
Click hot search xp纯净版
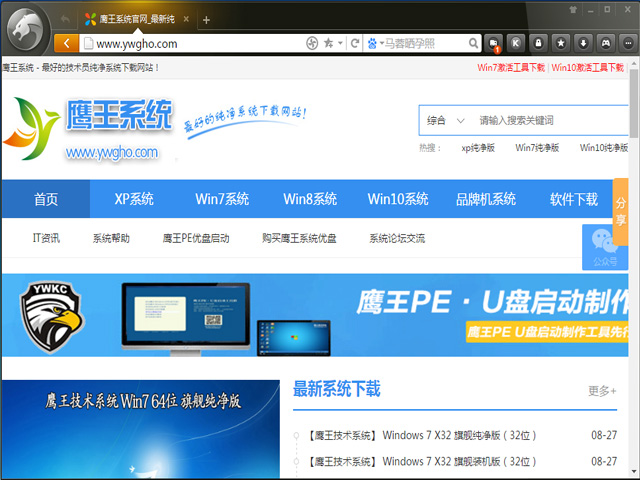coord(478,148)
